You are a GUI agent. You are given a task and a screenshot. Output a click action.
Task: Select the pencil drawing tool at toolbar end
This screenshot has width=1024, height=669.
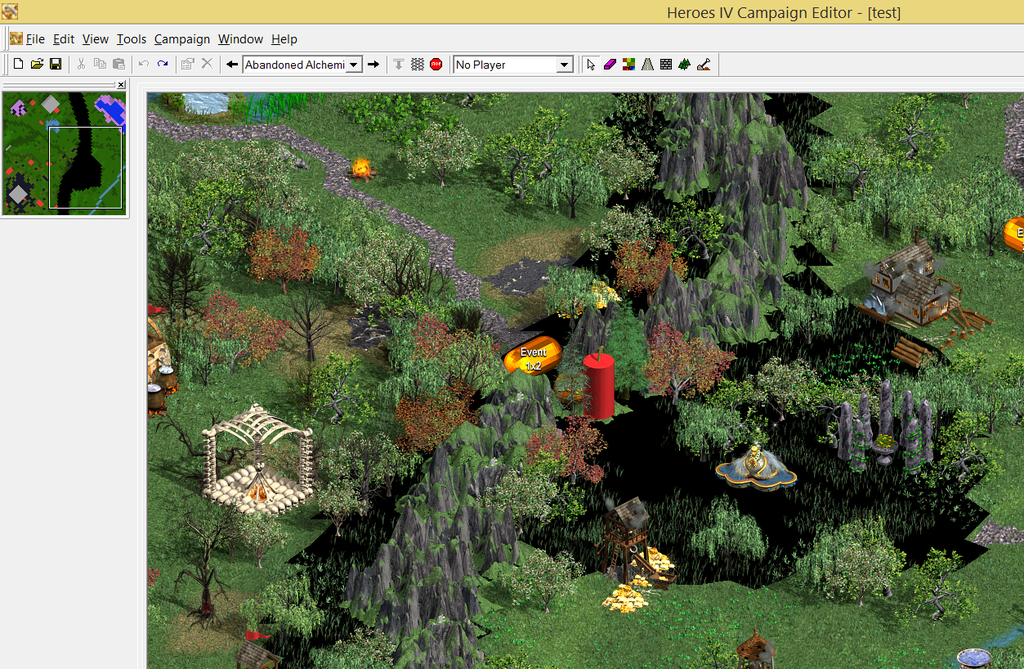(703, 64)
